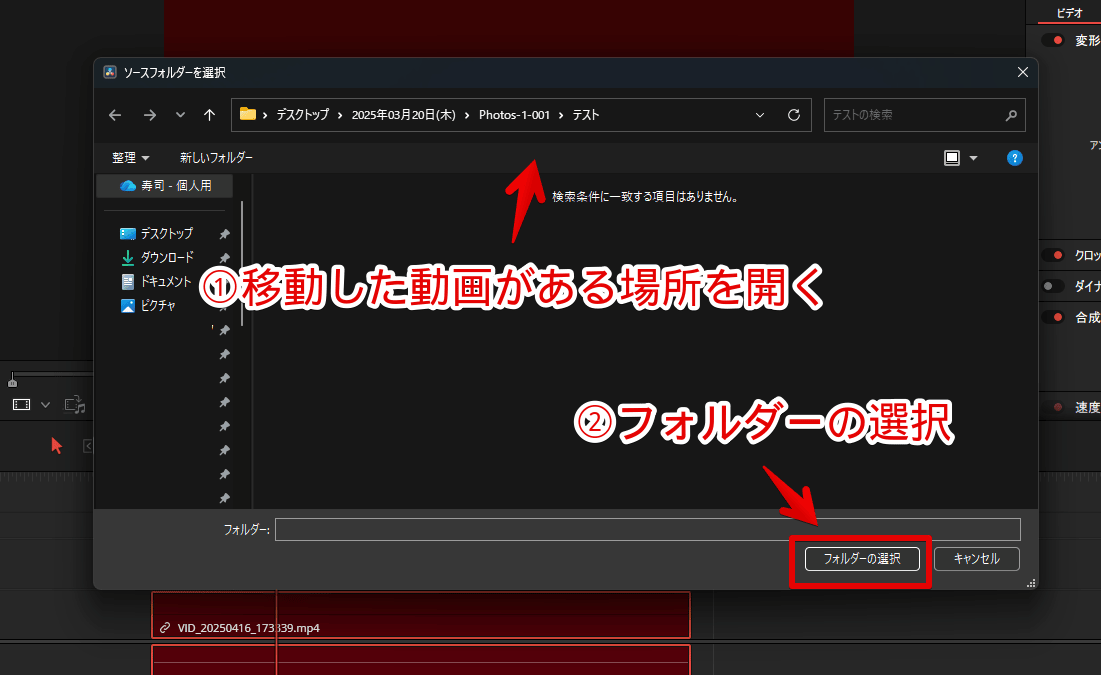Click the Back navigation arrow
The width and height of the screenshot is (1101, 675).
(x=115, y=115)
